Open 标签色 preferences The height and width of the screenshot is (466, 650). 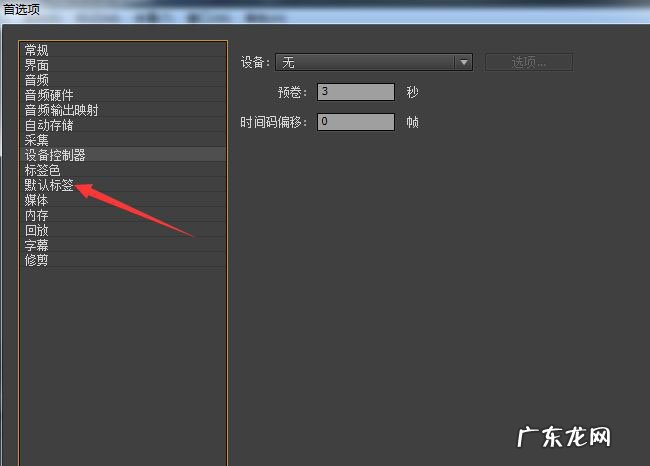(123, 170)
